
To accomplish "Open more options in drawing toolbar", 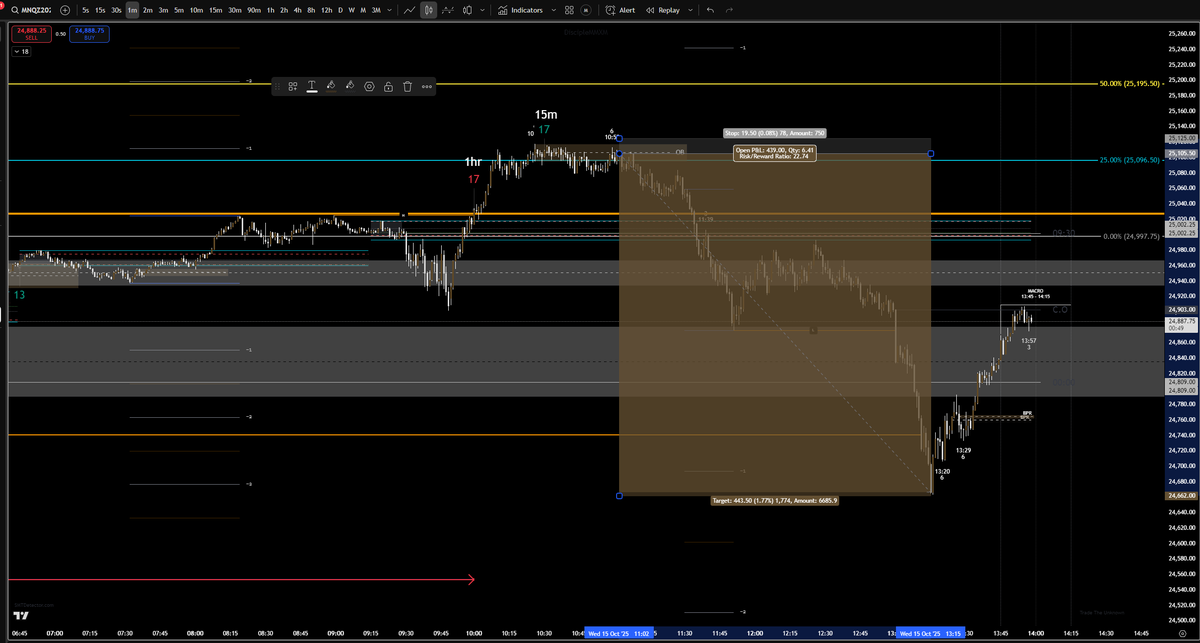I will (x=427, y=86).
